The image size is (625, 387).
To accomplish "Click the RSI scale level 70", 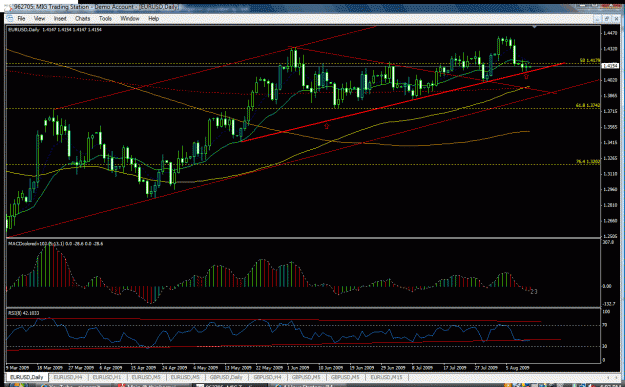I will click(605, 326).
